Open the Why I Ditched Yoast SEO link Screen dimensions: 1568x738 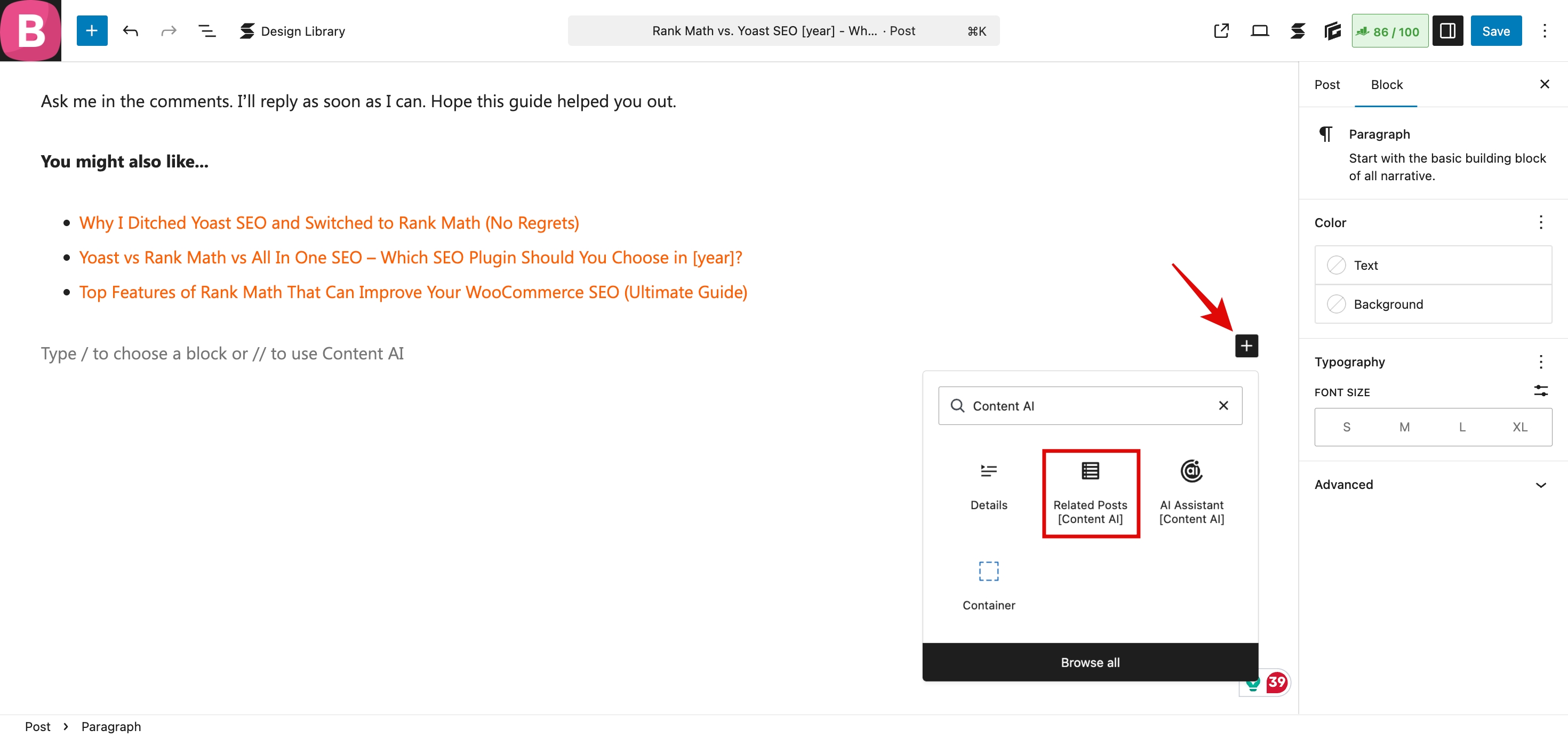(x=329, y=223)
